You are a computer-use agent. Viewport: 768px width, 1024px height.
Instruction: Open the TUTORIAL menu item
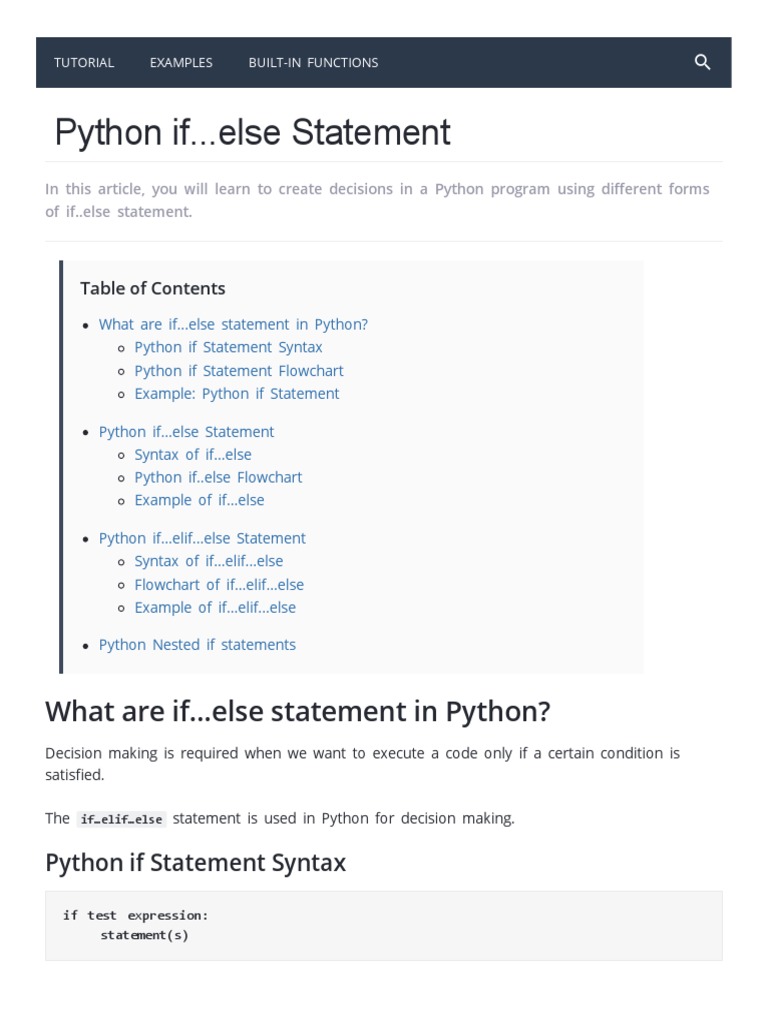click(x=84, y=62)
